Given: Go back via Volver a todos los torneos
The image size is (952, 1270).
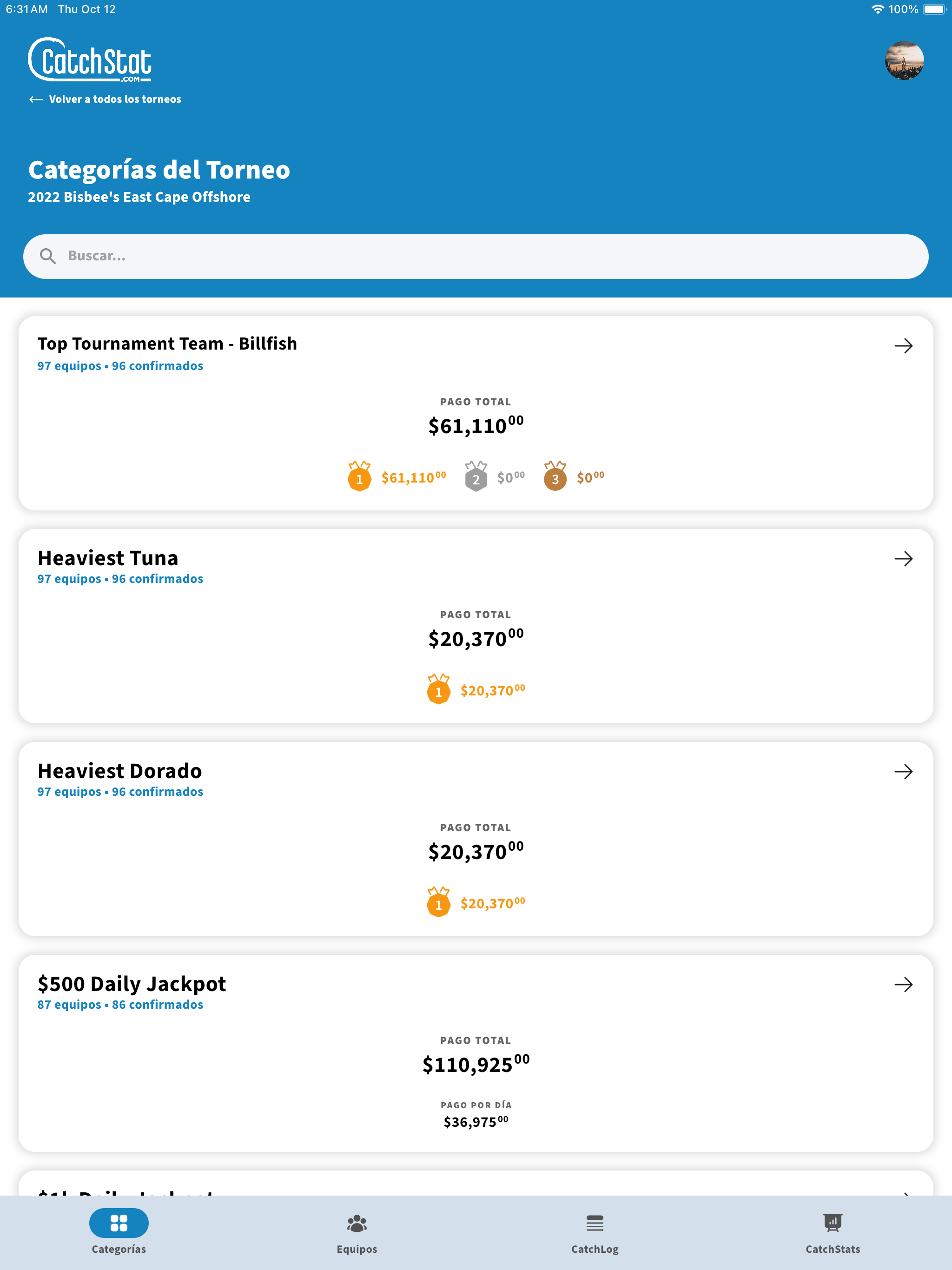Looking at the screenshot, I should tap(105, 99).
